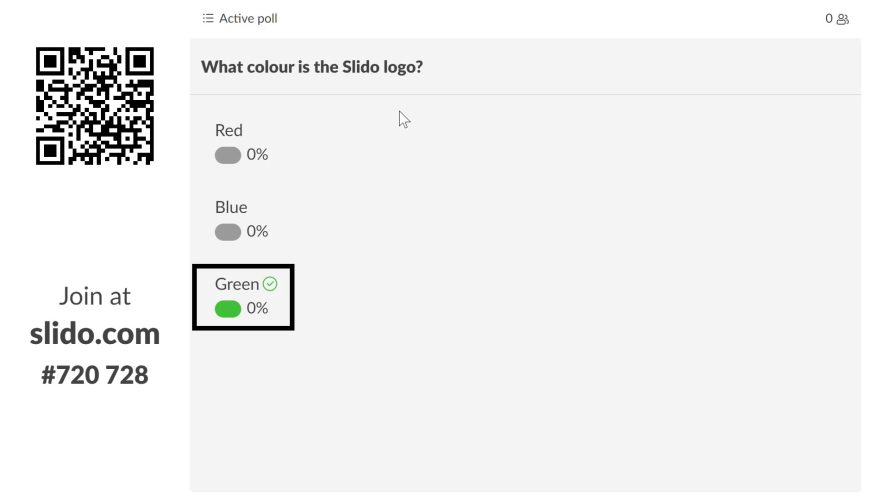Click the Active poll label
Image resolution: width=889 pixels, height=500 pixels.
248,18
